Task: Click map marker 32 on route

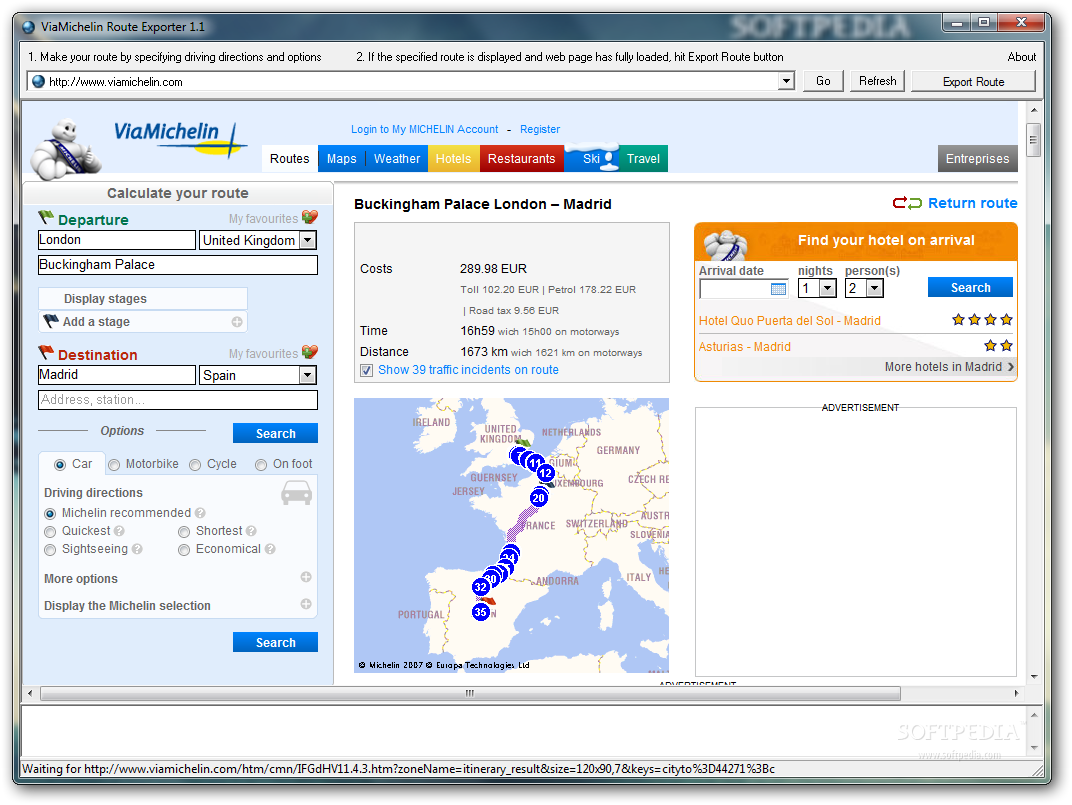Action: coord(481,587)
